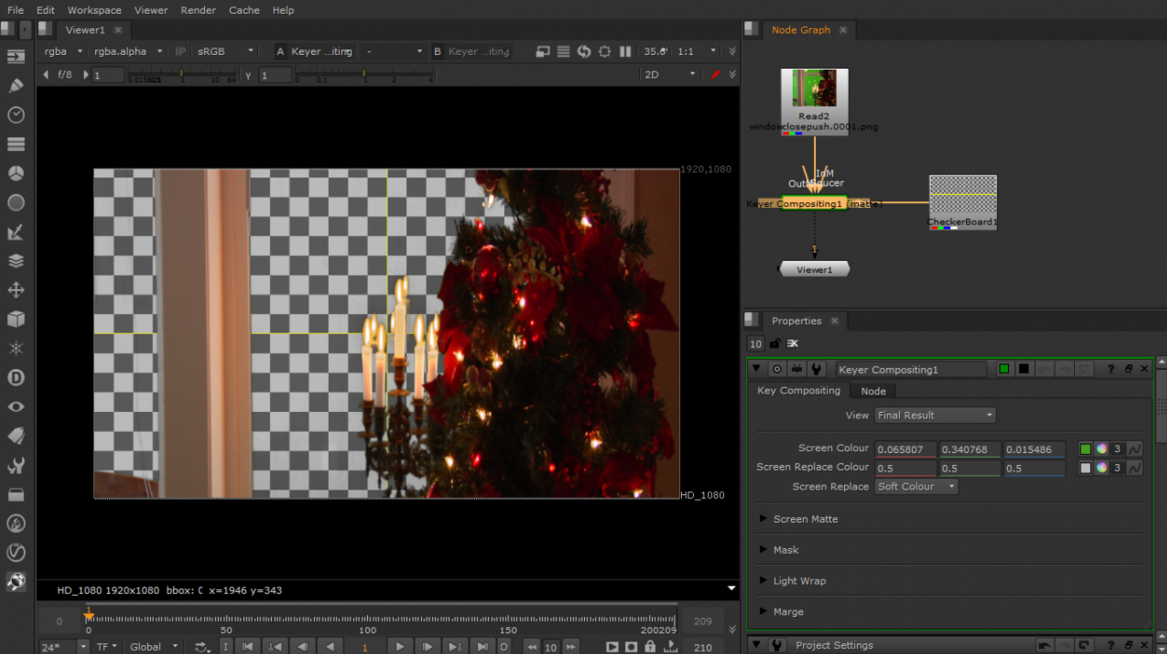Open the Transform nodes menu in the toolbar

coord(16,289)
